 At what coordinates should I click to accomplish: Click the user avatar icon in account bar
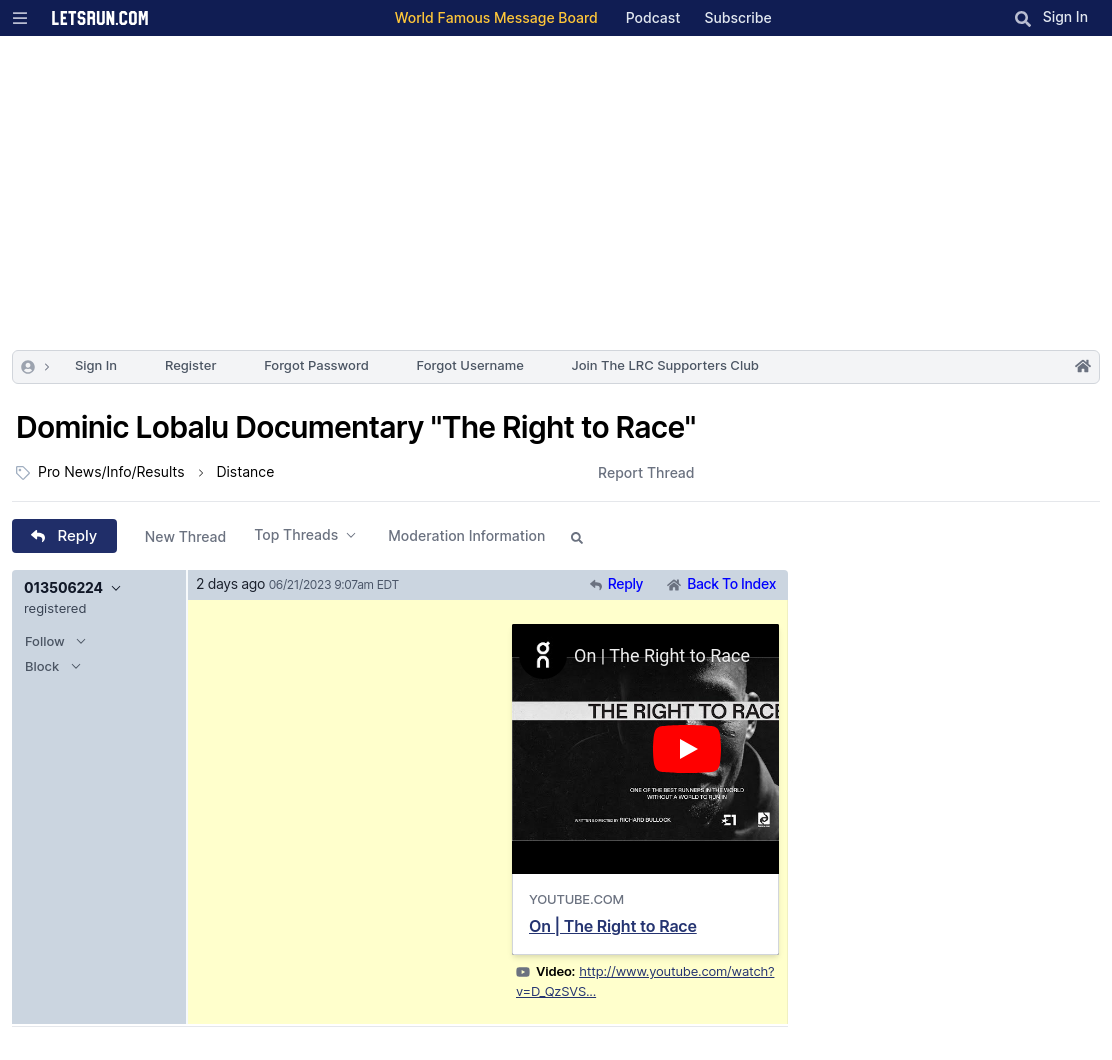[x=28, y=367]
